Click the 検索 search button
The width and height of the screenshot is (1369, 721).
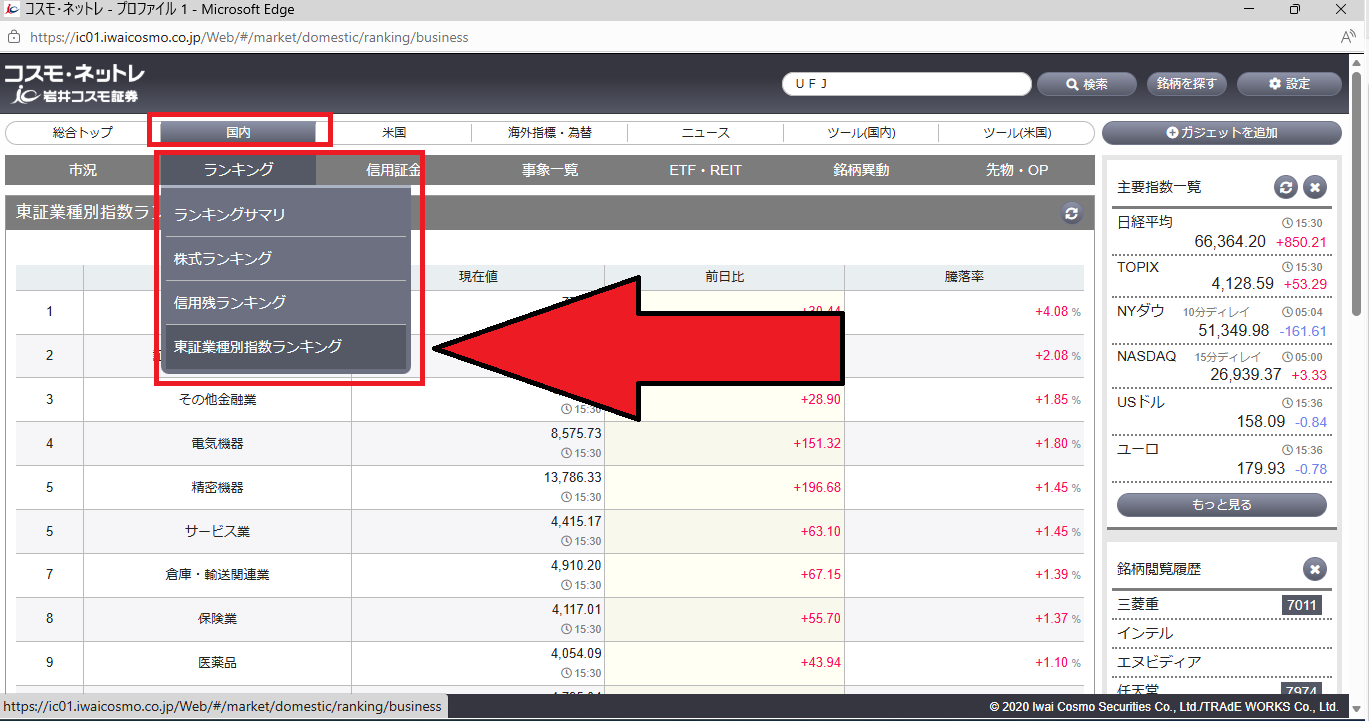click(1087, 84)
